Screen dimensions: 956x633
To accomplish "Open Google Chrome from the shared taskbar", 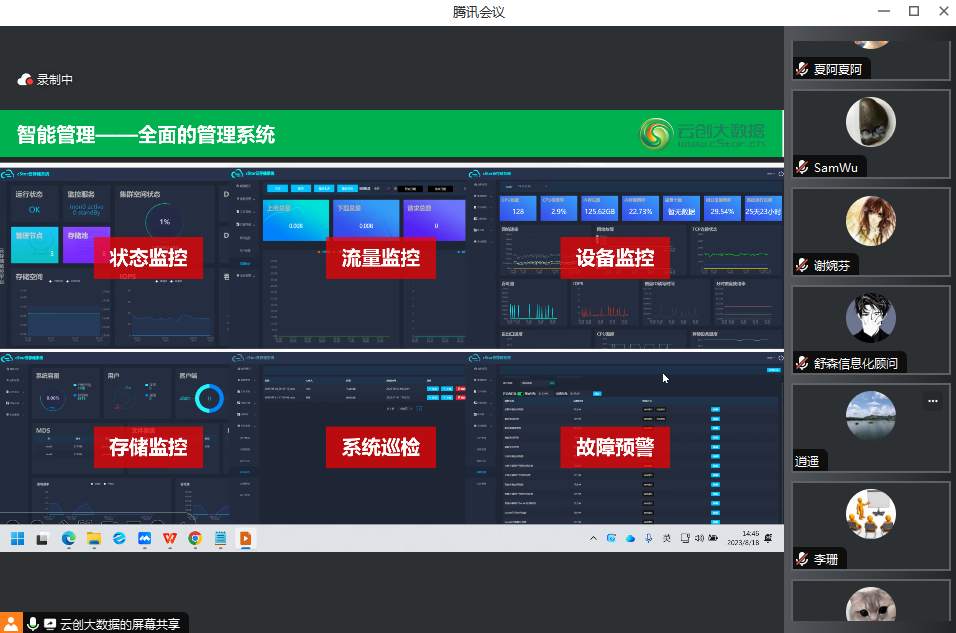I will pyautogui.click(x=195, y=539).
